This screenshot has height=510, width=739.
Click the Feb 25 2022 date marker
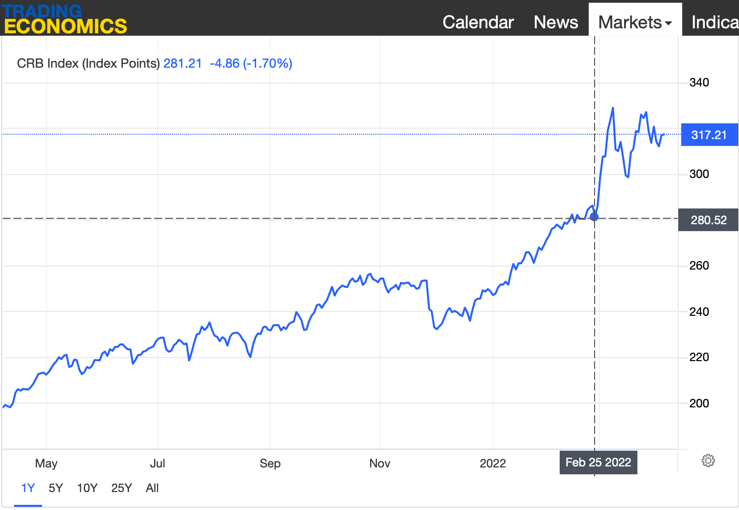point(598,462)
